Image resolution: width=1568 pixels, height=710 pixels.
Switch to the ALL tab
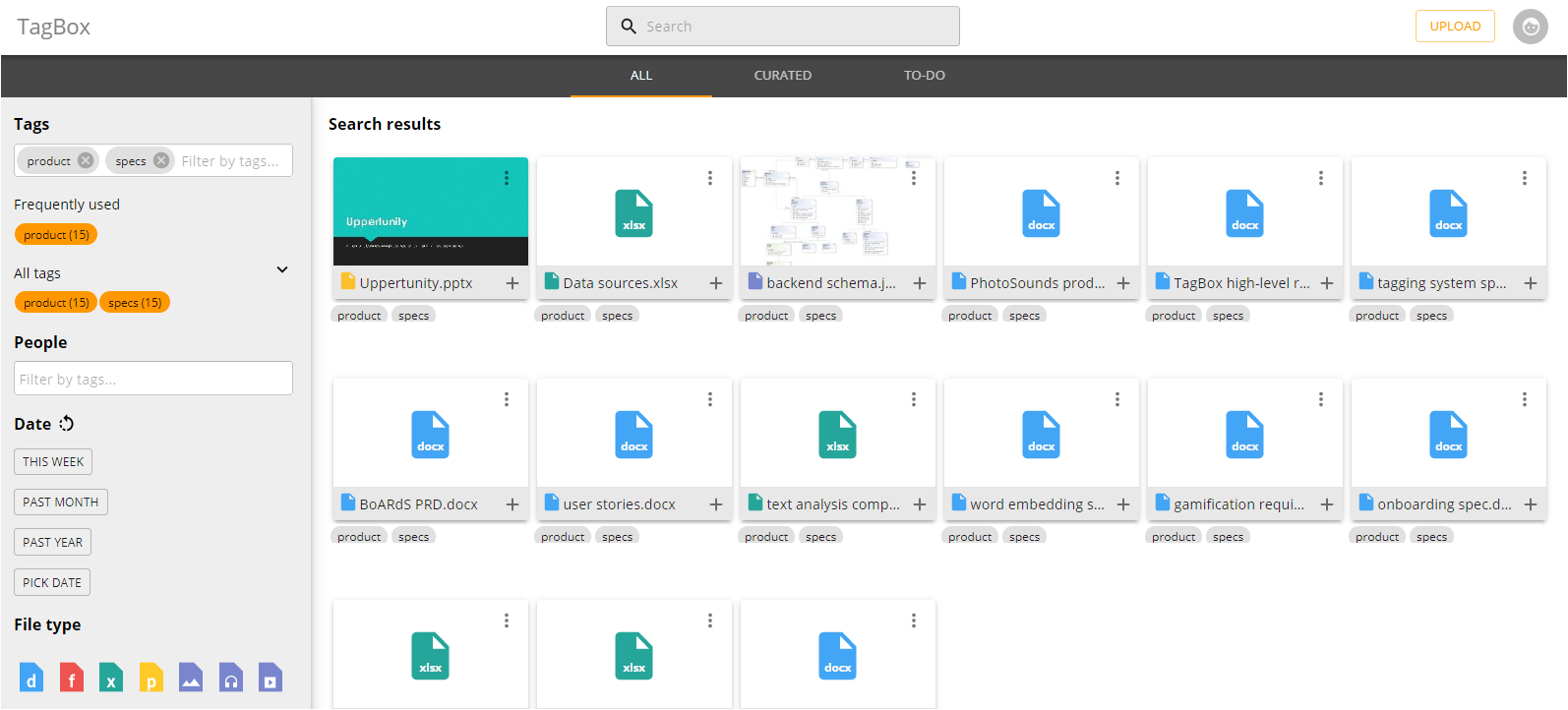[641, 76]
